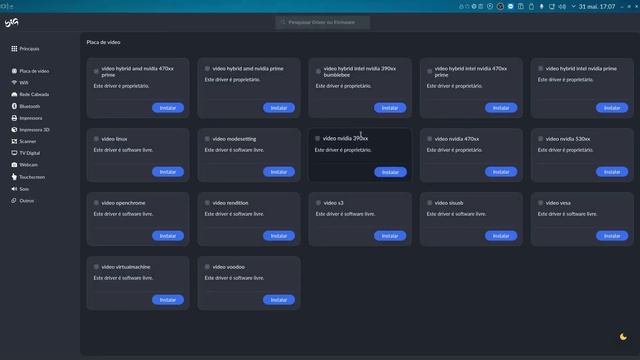Install the video linux driver
This screenshot has height=360, width=640.
click(x=168, y=172)
